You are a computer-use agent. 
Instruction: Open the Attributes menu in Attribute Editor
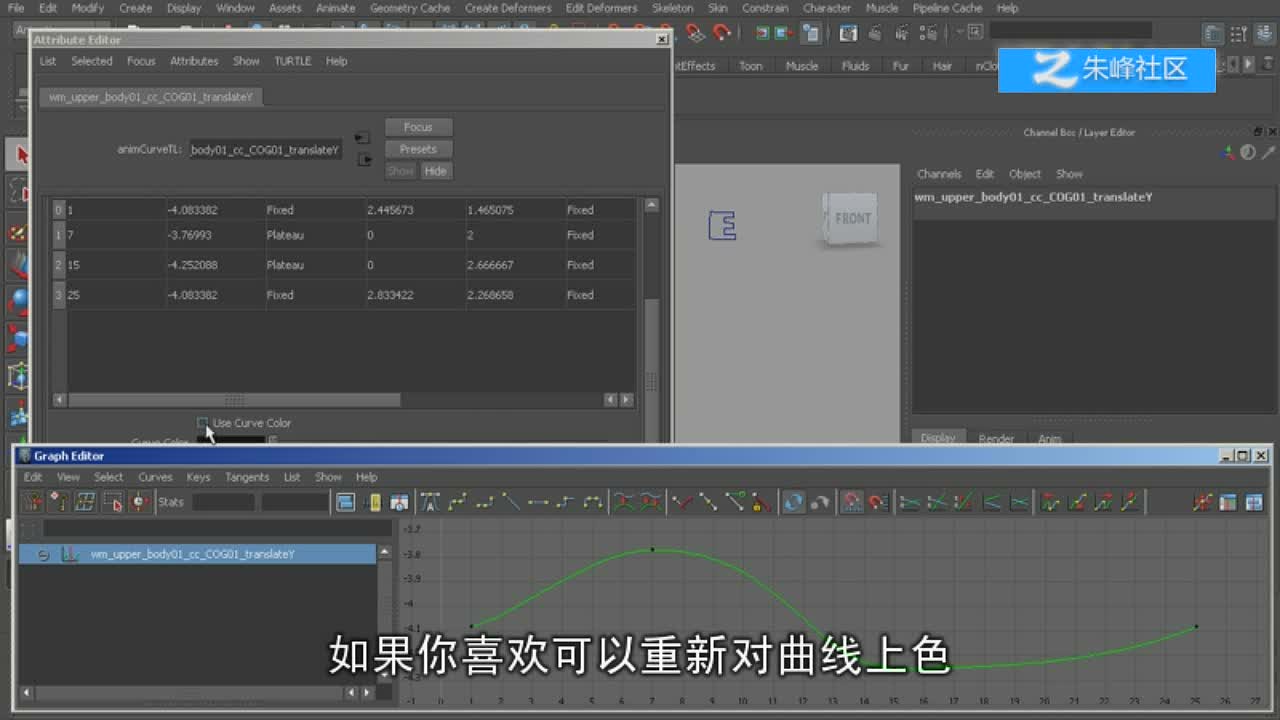[194, 61]
